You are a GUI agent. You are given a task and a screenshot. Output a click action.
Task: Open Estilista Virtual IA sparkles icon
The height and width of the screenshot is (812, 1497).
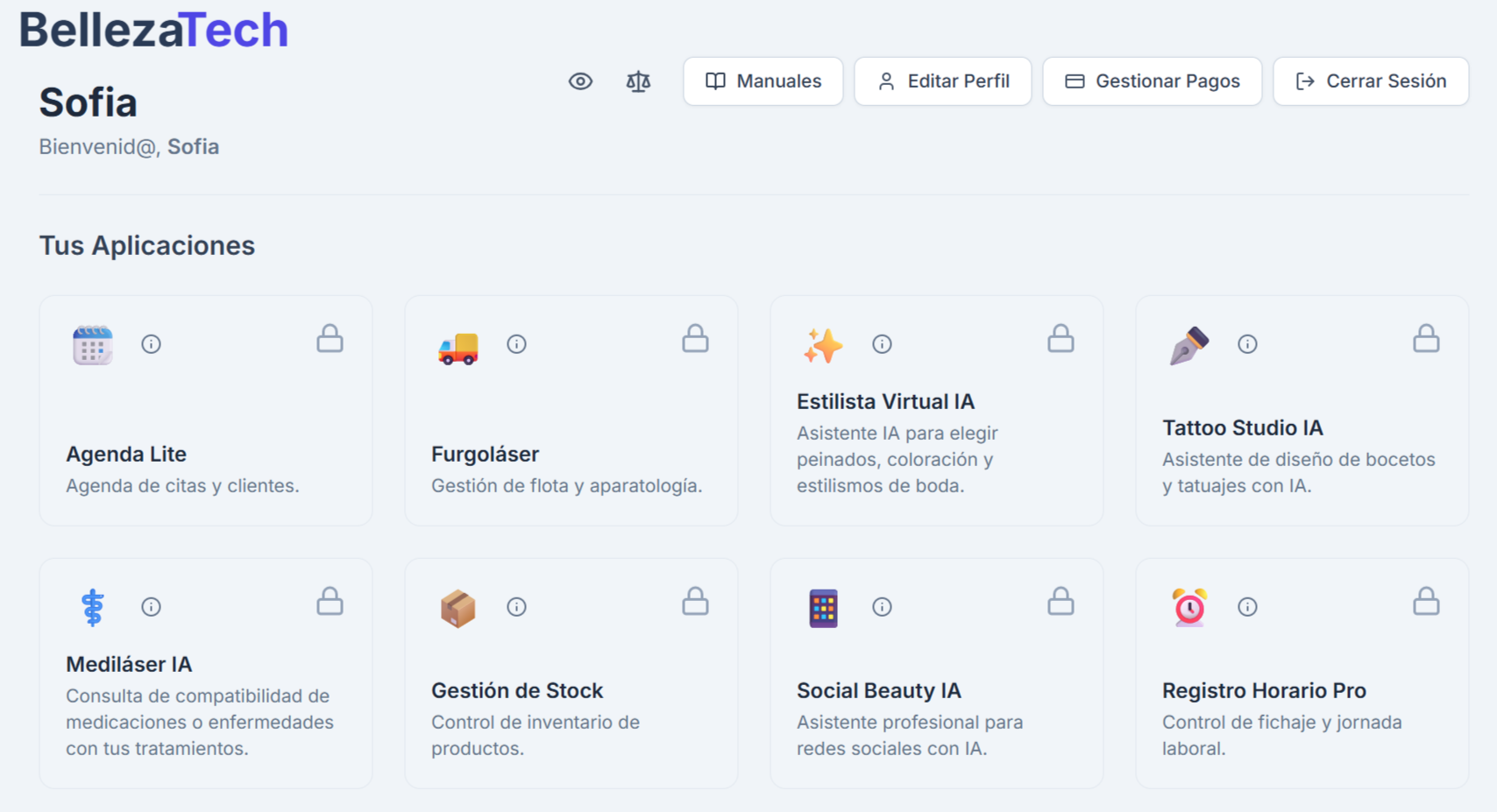coord(822,345)
